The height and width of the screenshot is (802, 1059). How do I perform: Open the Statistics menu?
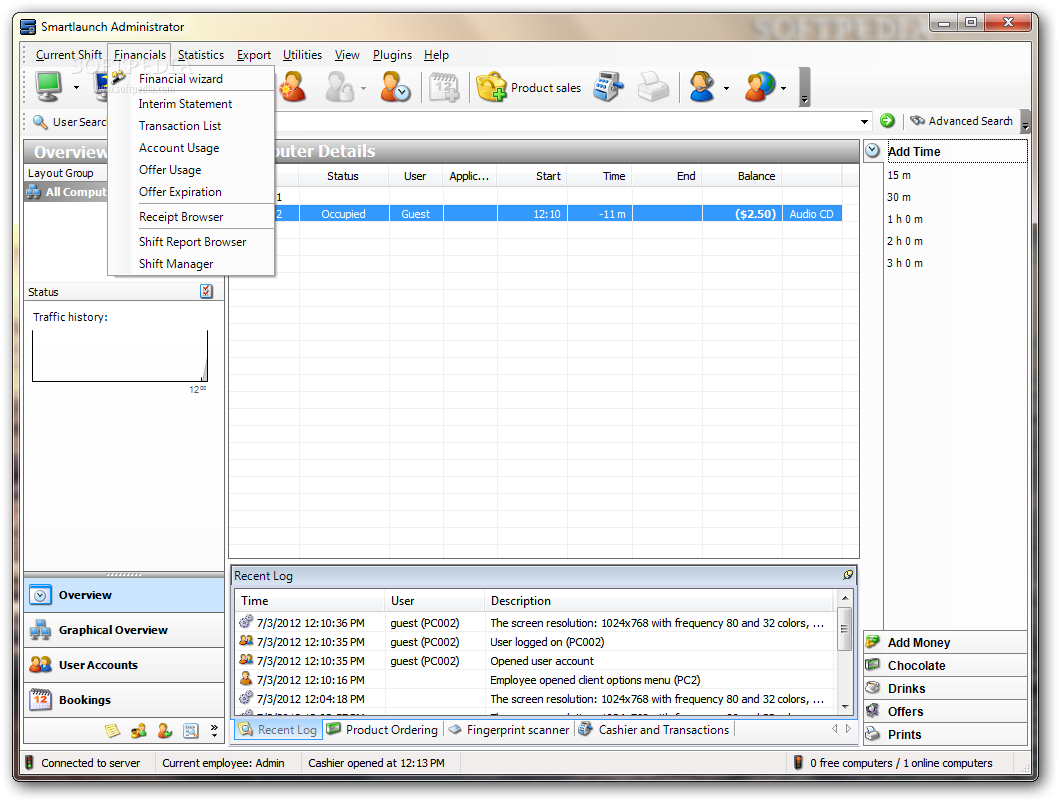tap(201, 55)
